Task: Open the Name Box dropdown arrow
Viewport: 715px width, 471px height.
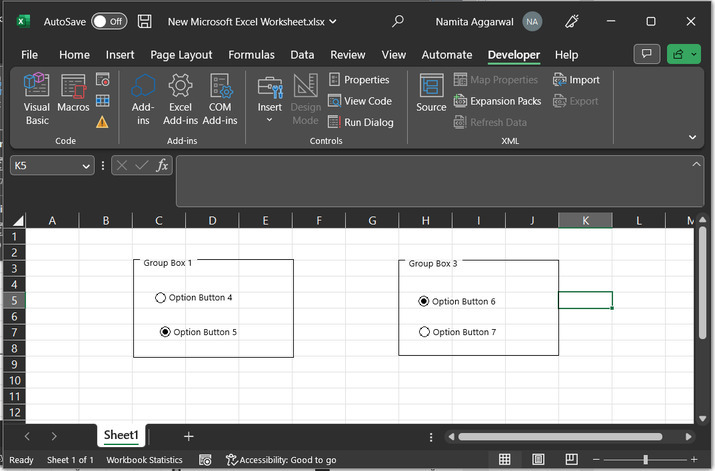Action: point(86,166)
